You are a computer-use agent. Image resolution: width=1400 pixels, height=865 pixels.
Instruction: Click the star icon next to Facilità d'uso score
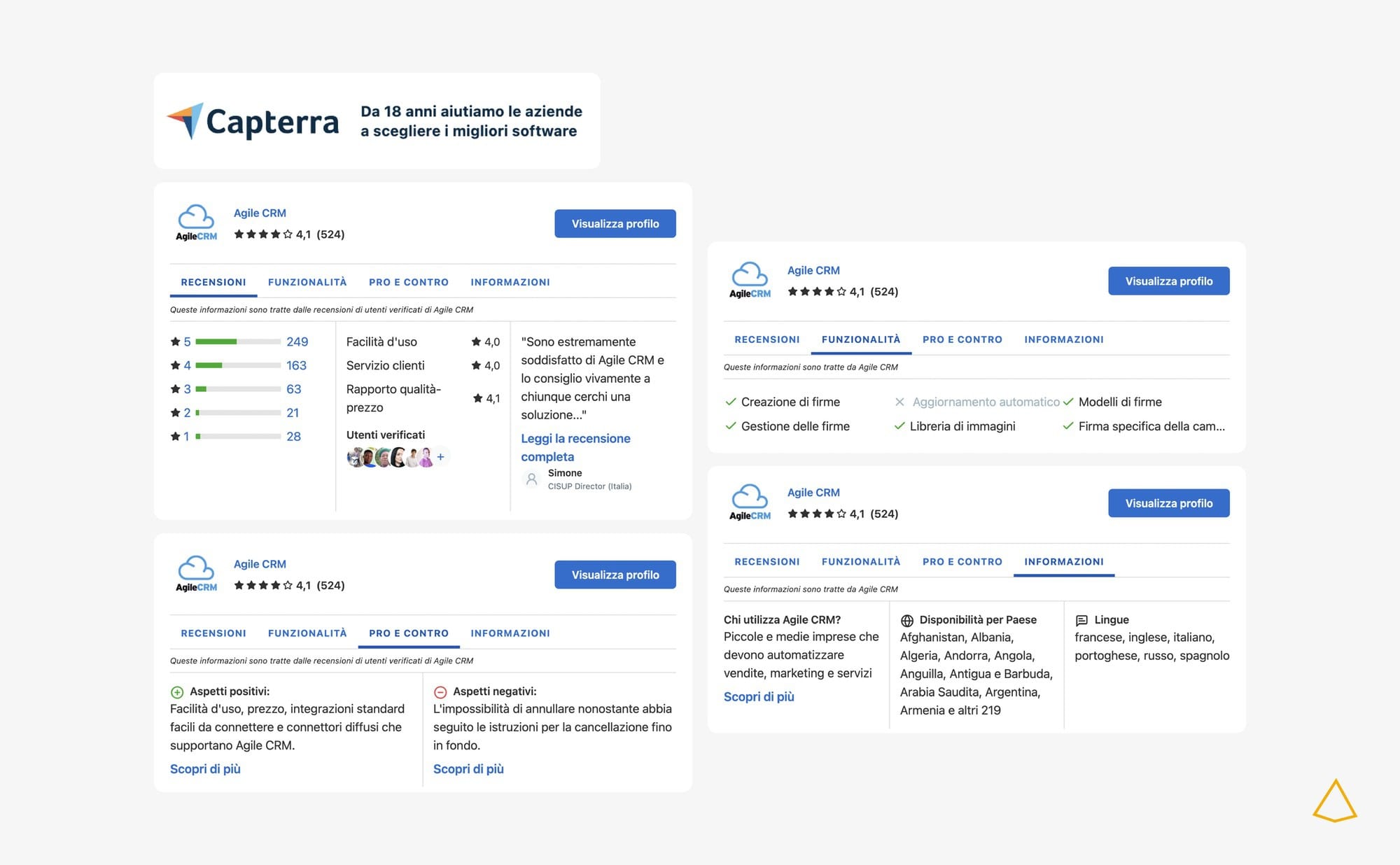click(x=476, y=342)
